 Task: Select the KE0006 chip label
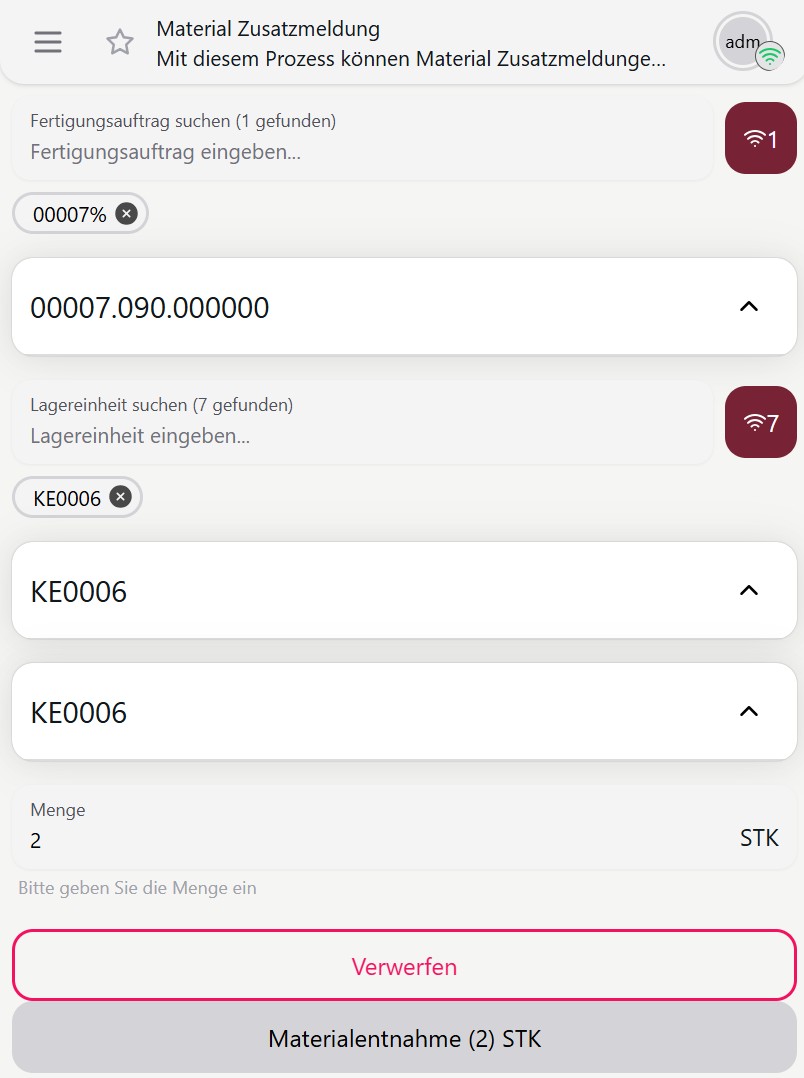point(67,498)
